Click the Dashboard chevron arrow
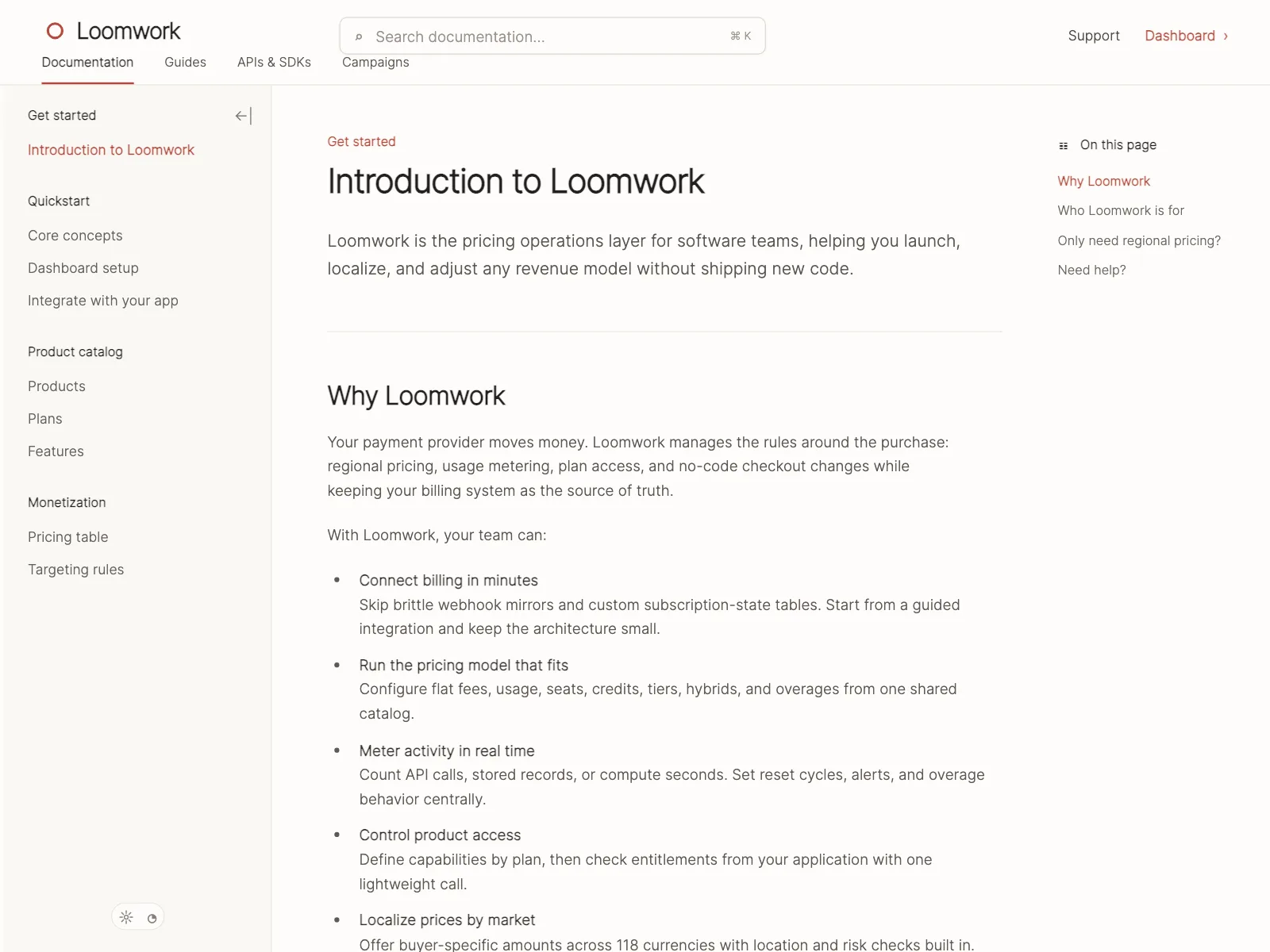The width and height of the screenshot is (1270, 952). tap(1226, 36)
